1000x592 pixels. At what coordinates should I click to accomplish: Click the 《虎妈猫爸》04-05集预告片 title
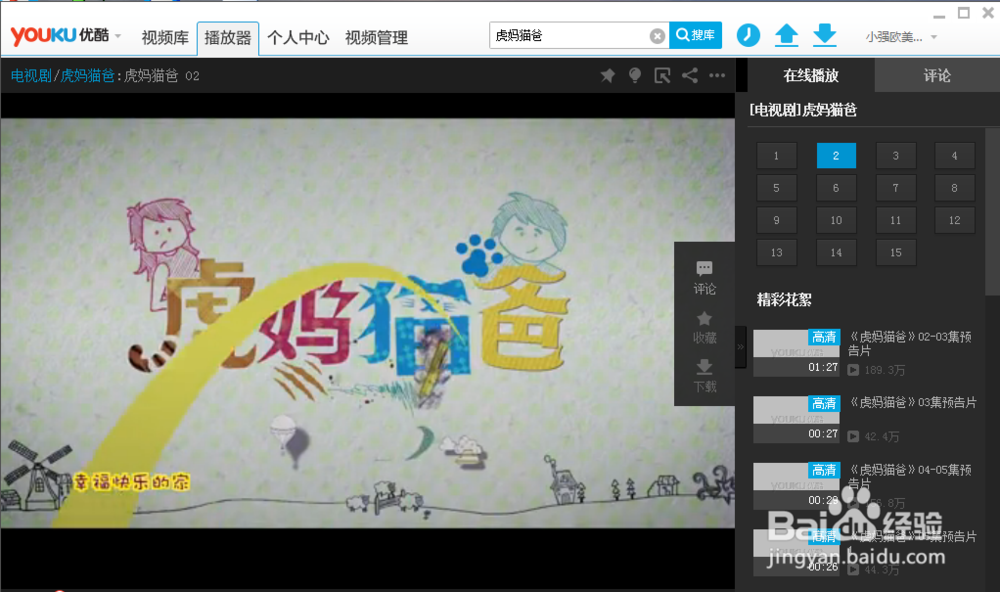coord(909,477)
